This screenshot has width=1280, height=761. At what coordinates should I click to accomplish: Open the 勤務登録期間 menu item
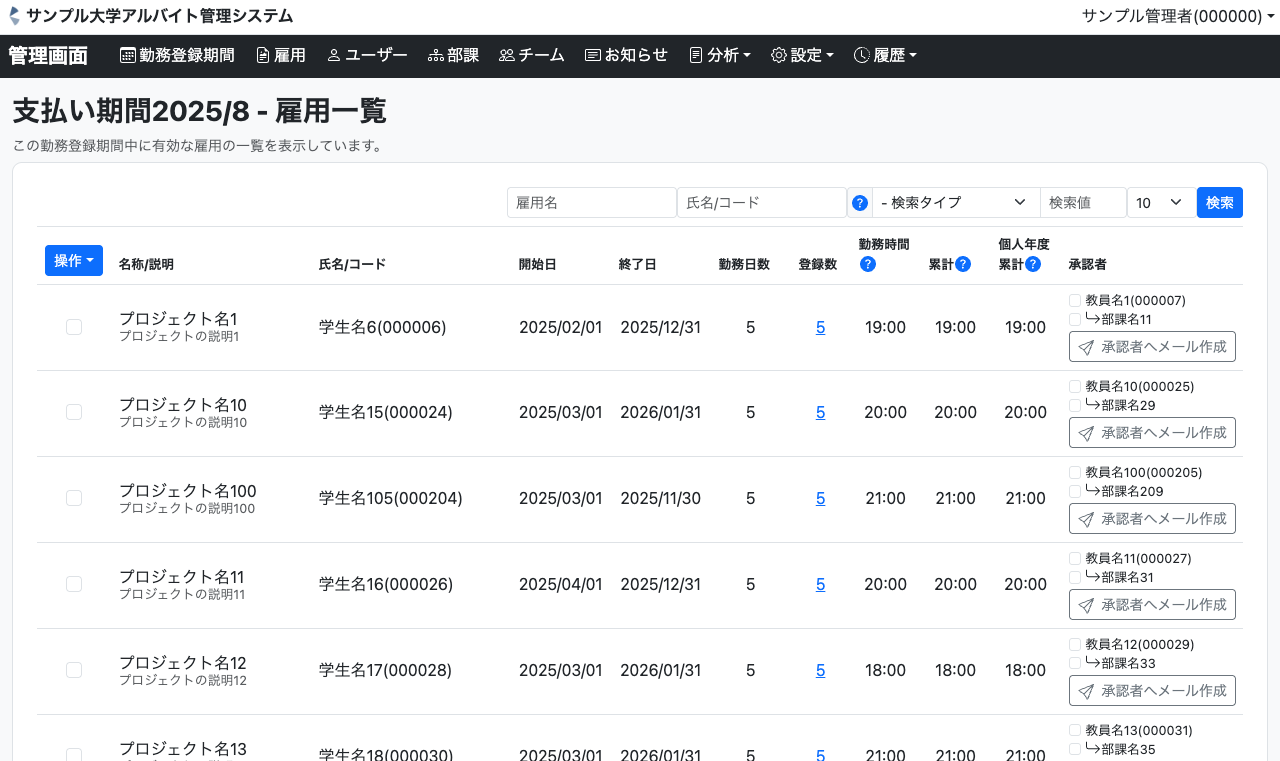click(x=177, y=56)
